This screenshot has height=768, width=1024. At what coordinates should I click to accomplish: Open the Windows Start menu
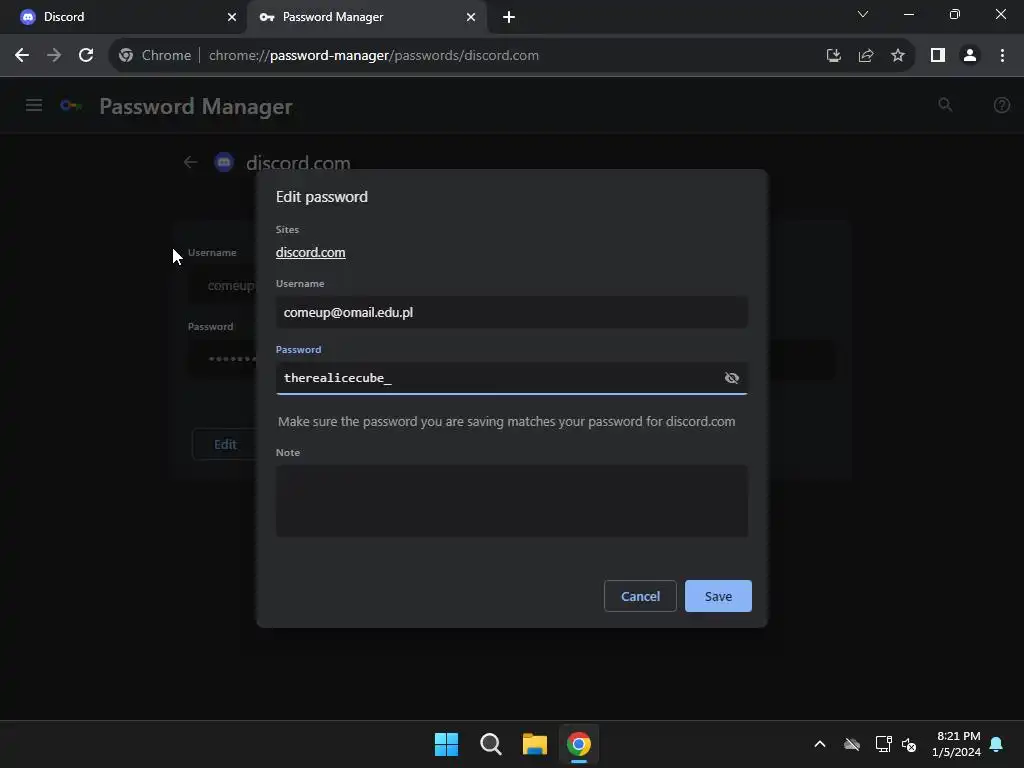pyautogui.click(x=447, y=744)
